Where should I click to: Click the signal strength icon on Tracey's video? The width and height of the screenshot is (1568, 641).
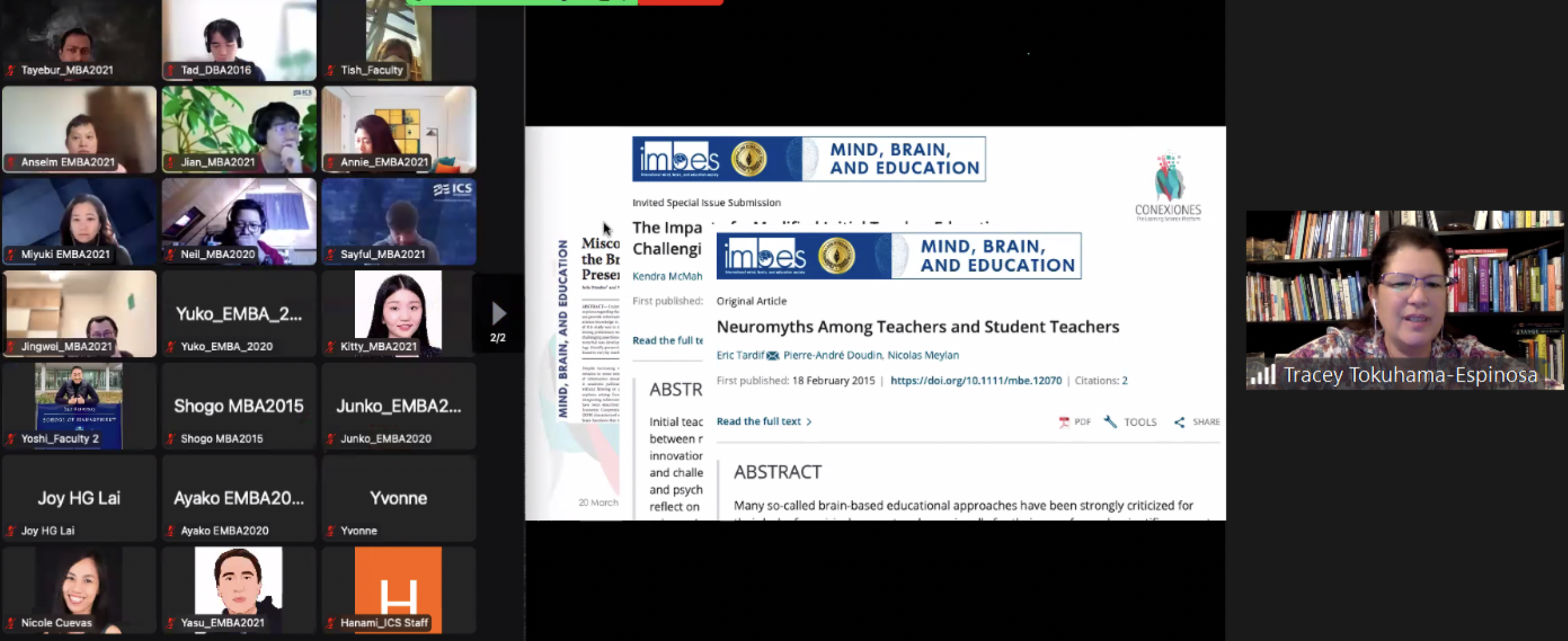point(1262,374)
